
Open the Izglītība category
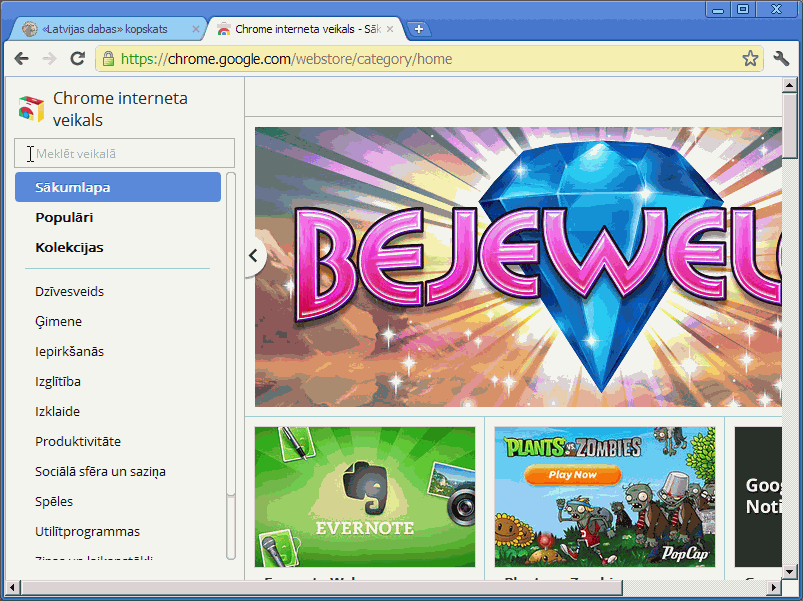[x=58, y=381]
